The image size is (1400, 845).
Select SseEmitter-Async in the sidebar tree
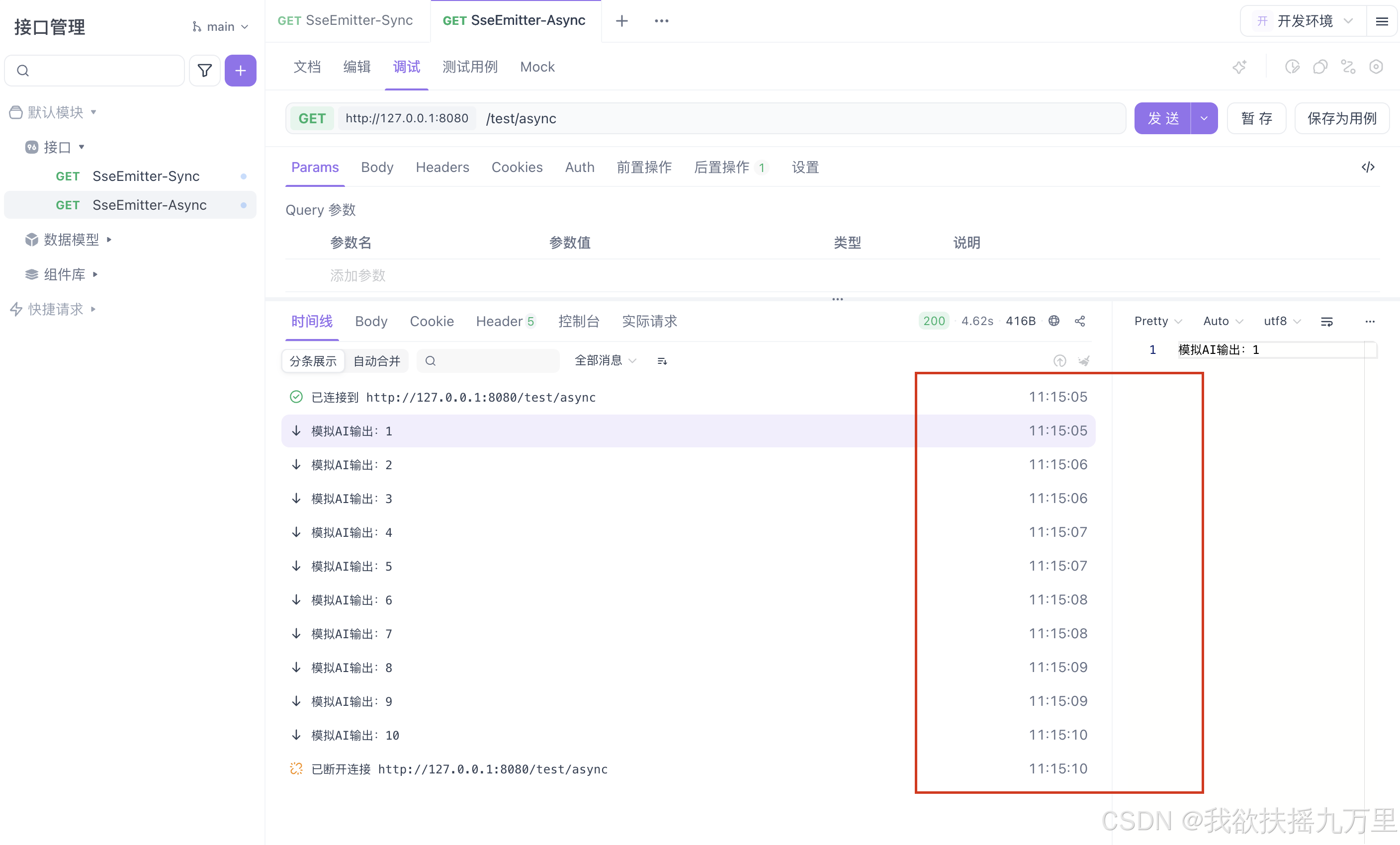[130, 205]
